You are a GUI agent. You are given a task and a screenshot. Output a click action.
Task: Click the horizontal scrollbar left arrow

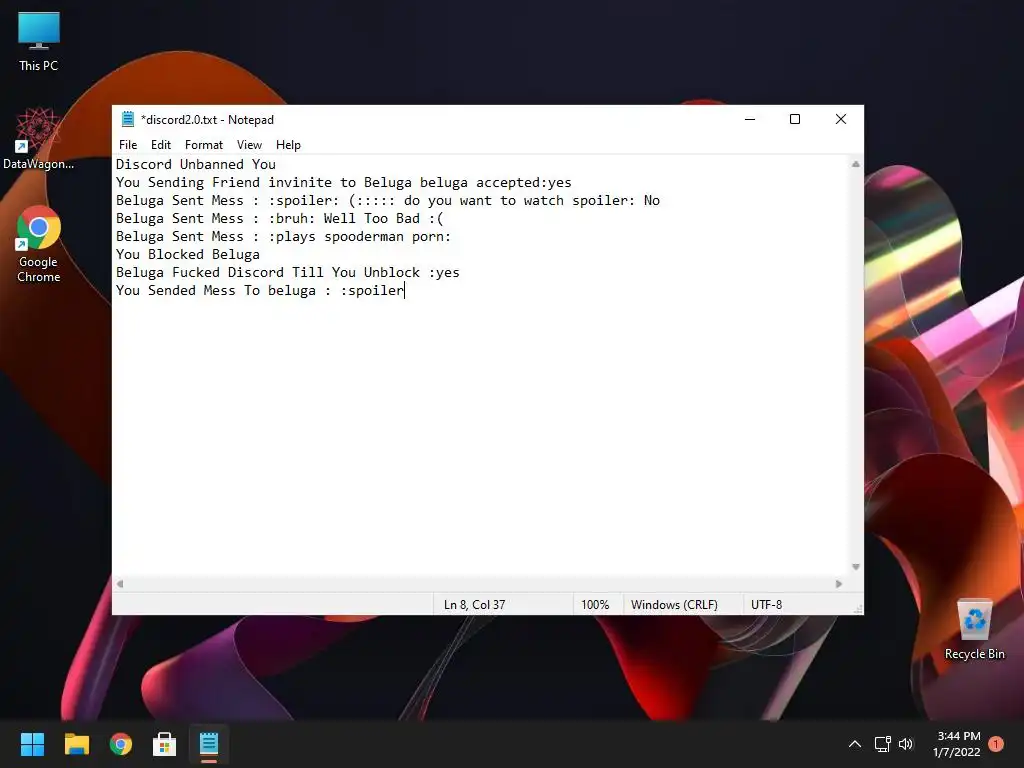pos(120,584)
